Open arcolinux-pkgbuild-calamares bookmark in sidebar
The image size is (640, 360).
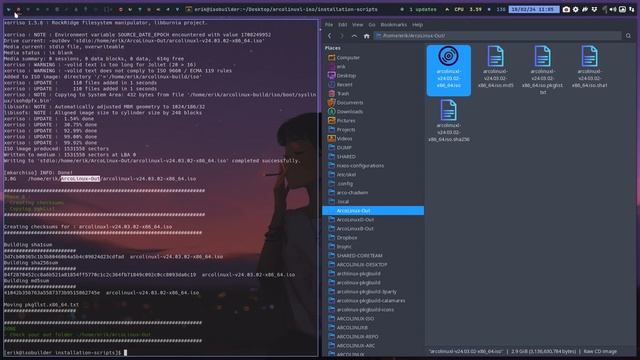(367, 300)
